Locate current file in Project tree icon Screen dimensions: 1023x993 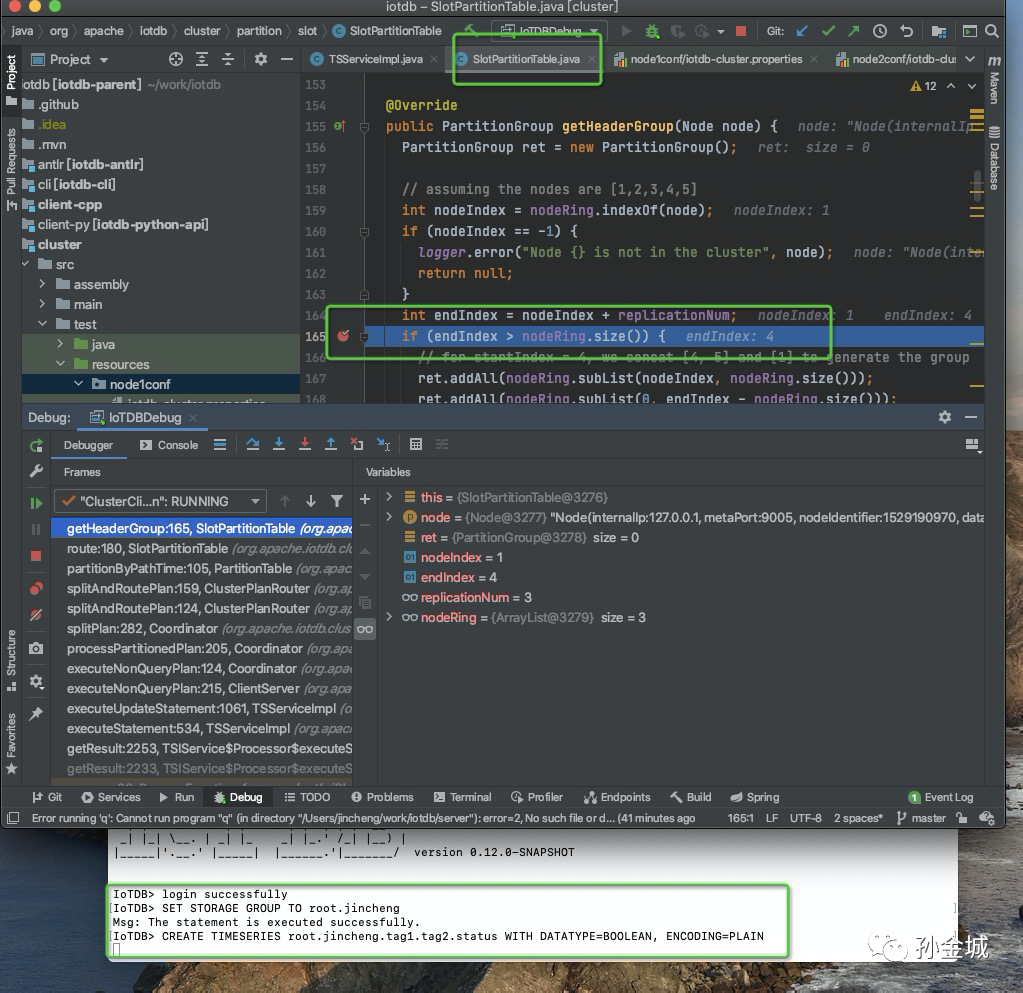point(176,59)
